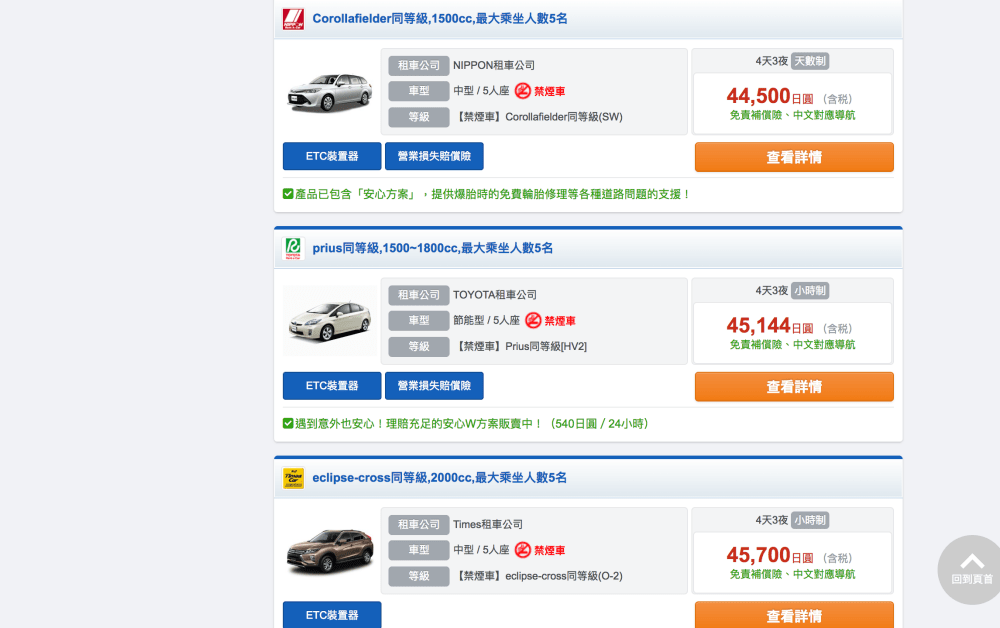Click the NIPPON rental company logo icon
The height and width of the screenshot is (628, 1000).
[293, 19]
